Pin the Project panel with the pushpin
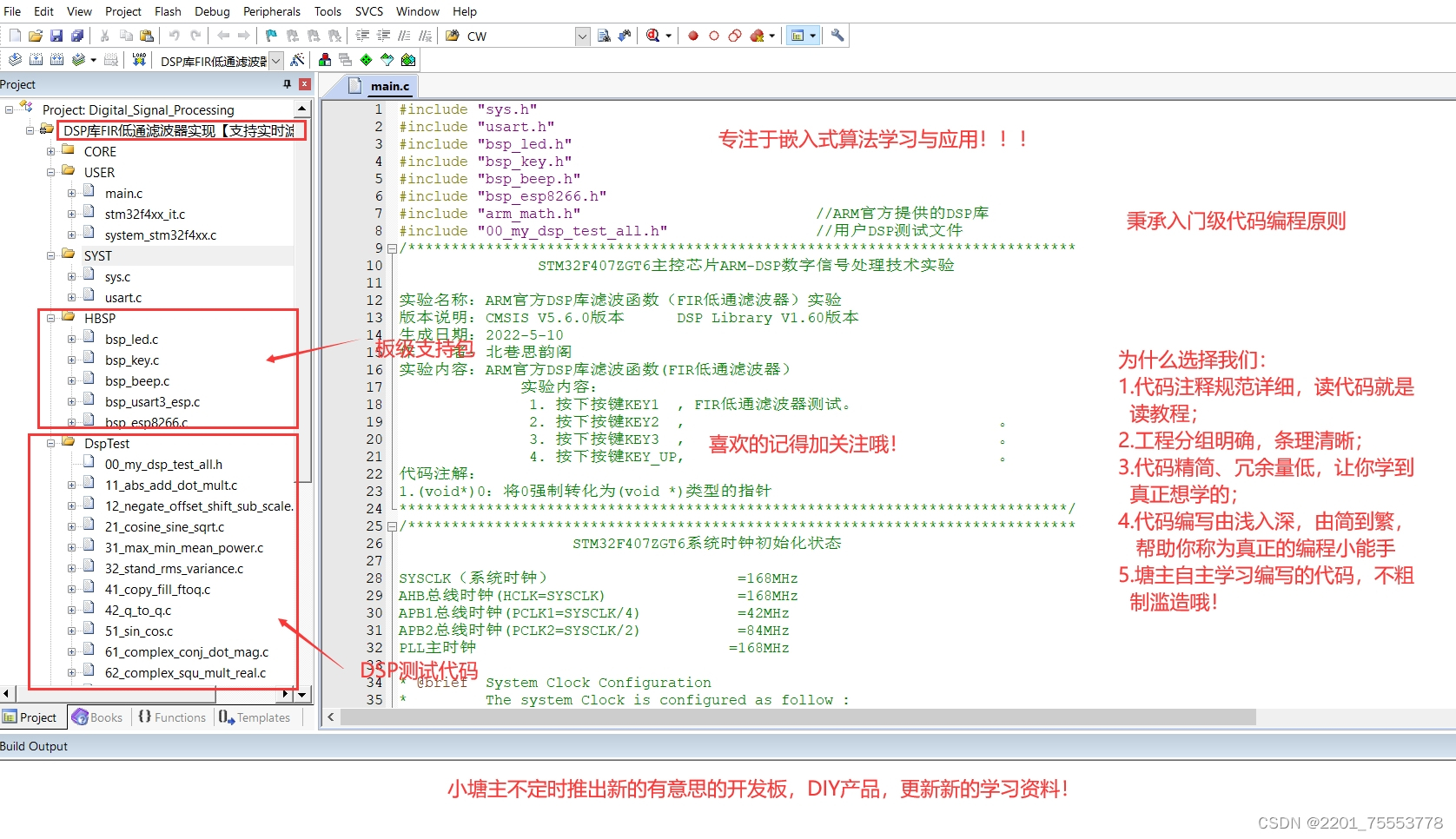The height and width of the screenshot is (839, 1456). click(288, 84)
